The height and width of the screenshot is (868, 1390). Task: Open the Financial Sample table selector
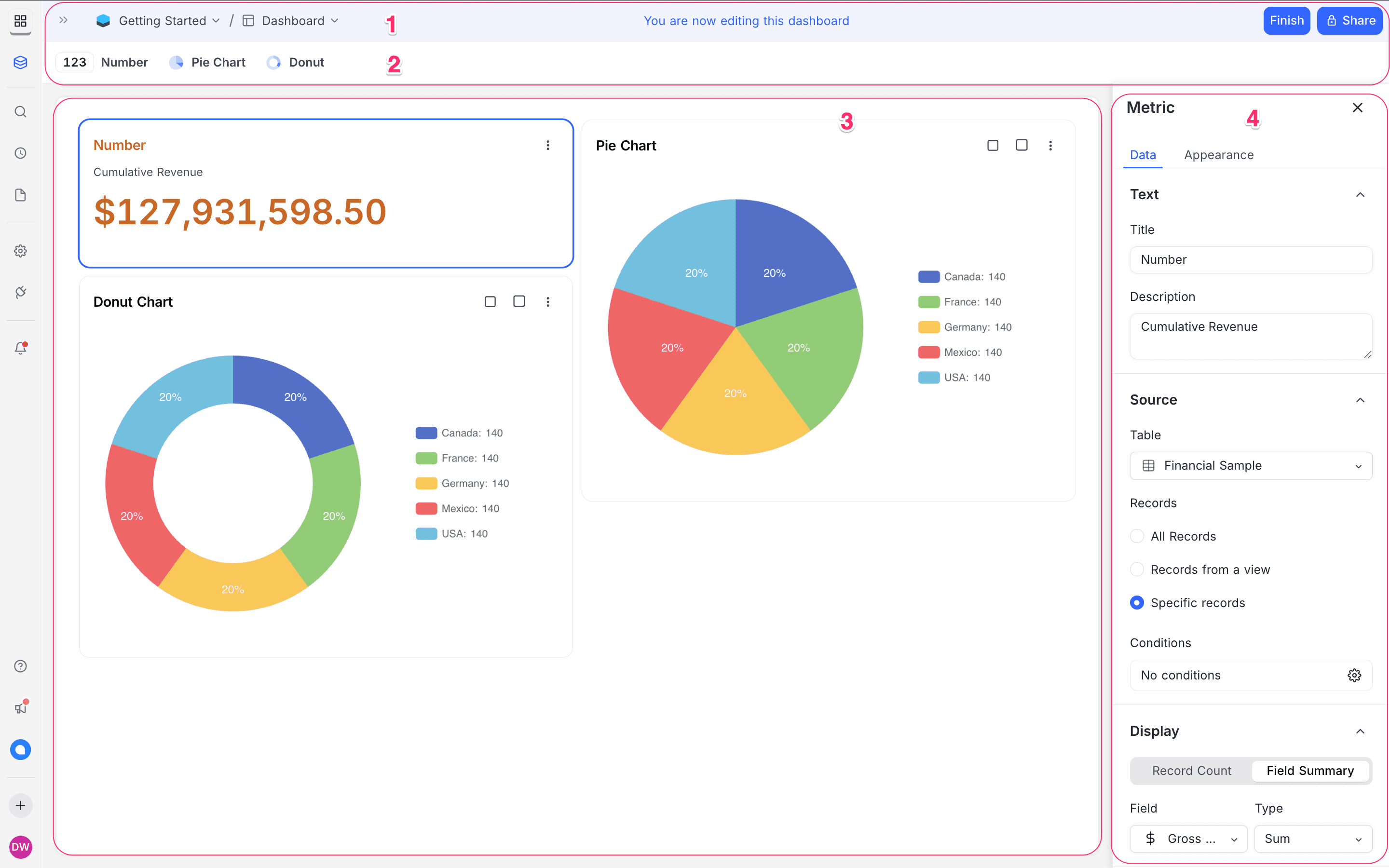click(1250, 465)
